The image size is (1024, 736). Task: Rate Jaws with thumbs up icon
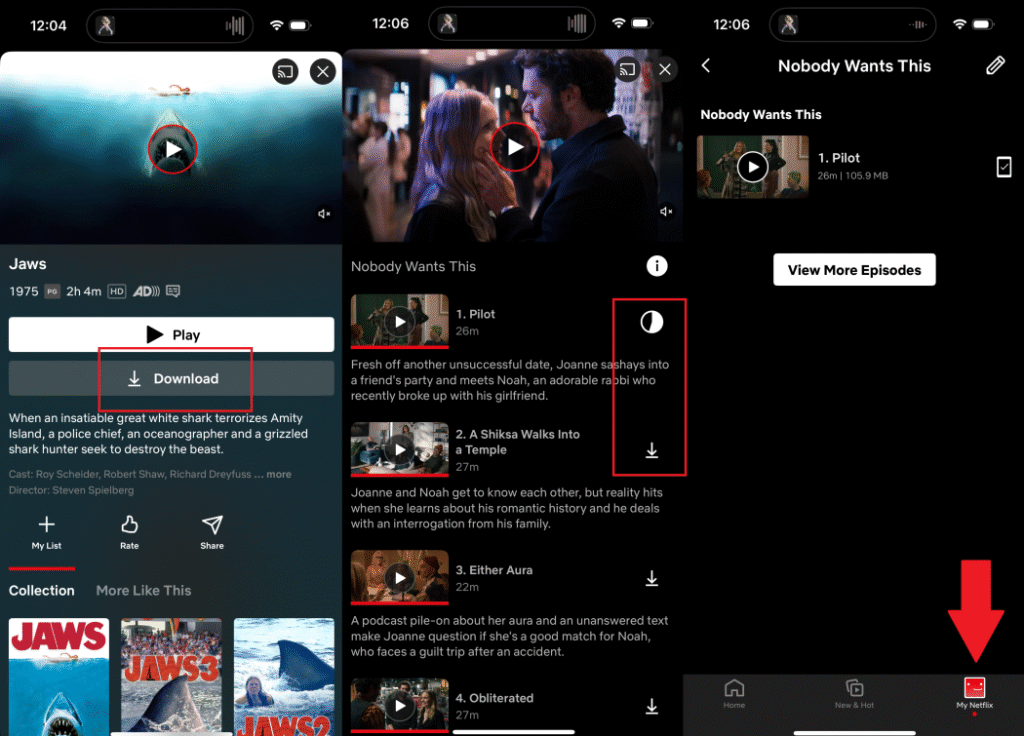(x=129, y=532)
